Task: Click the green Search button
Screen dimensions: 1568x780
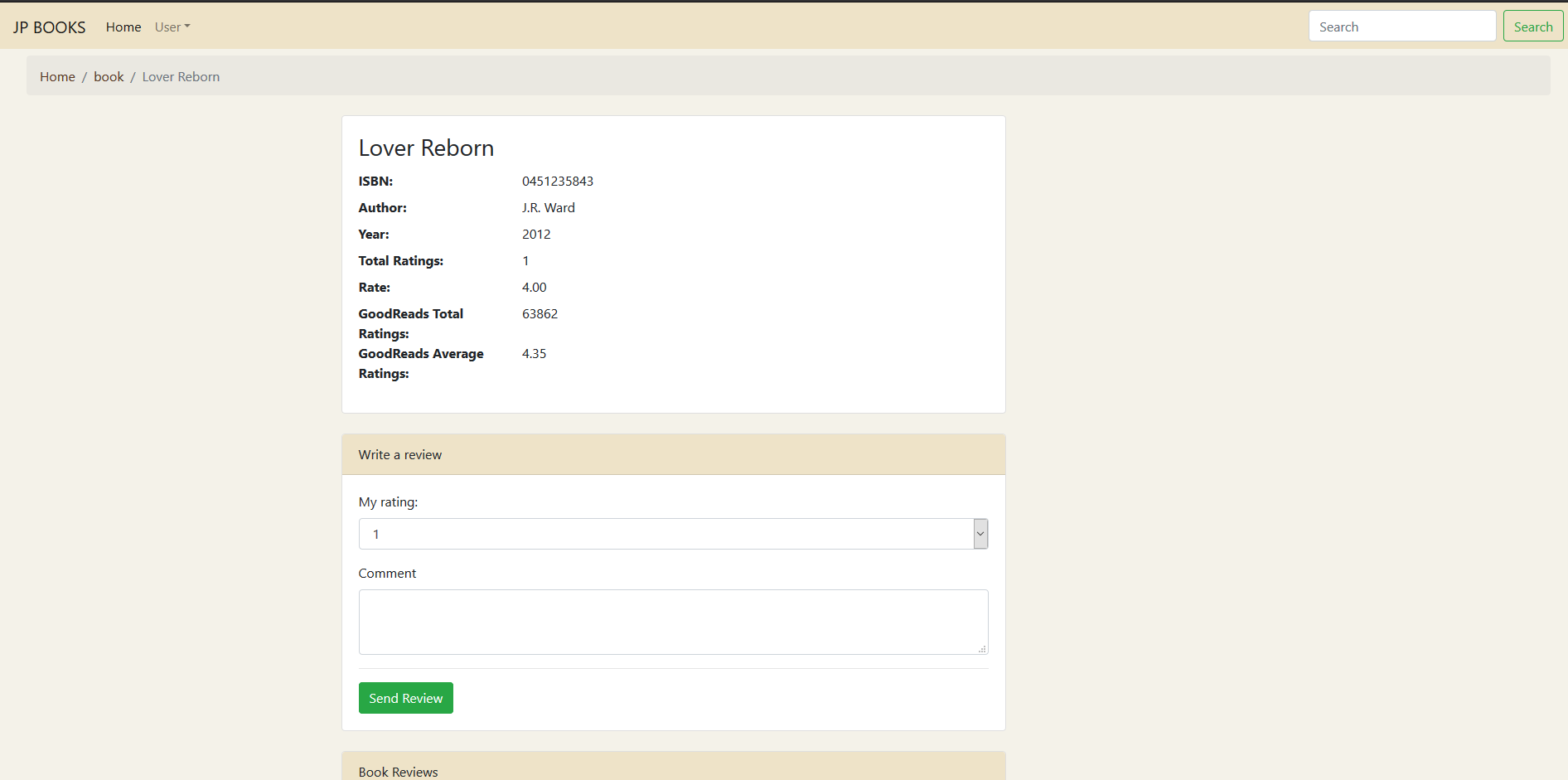Action: coord(1533,27)
